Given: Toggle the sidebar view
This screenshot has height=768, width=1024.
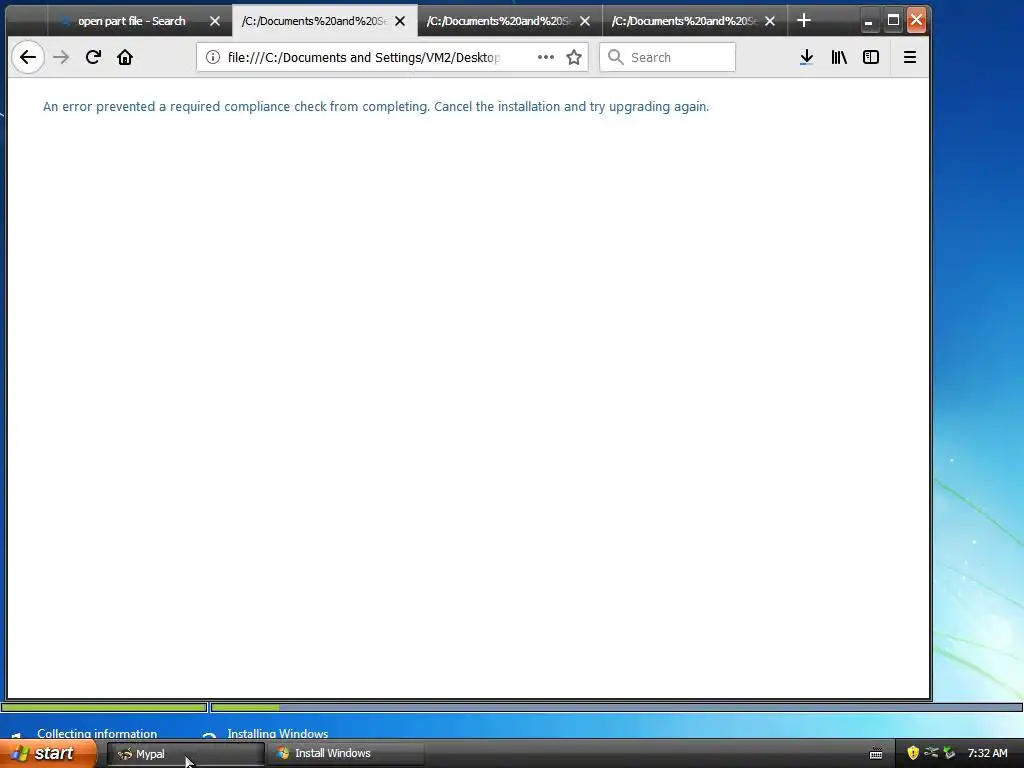Looking at the screenshot, I should [871, 57].
